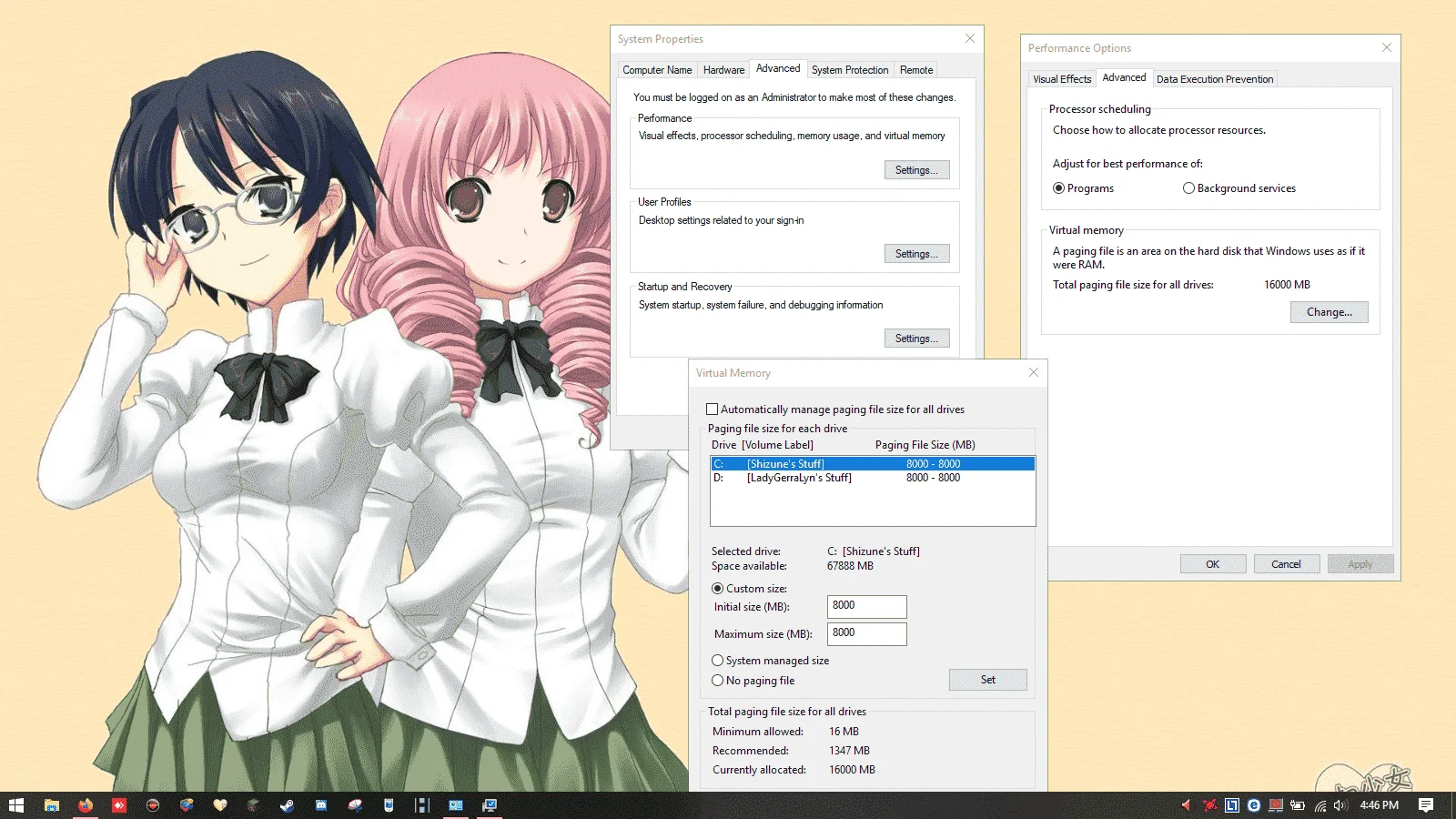Open the red laptop blocked tray icon
This screenshot has width=1456, height=819.
pyautogui.click(x=1276, y=805)
